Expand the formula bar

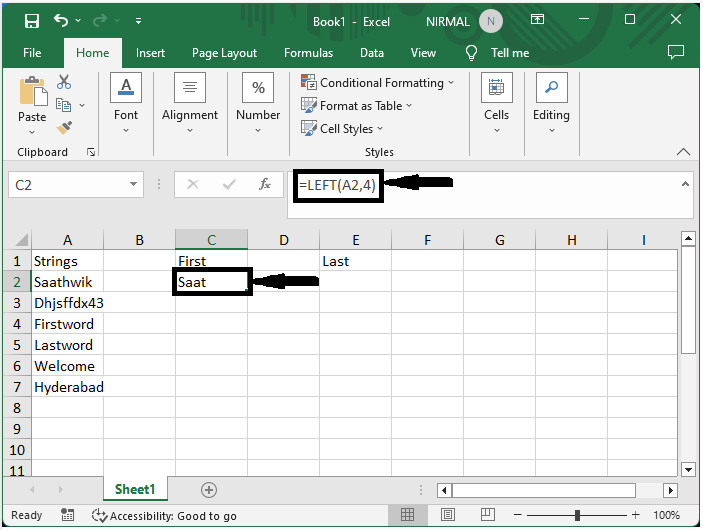[685, 184]
